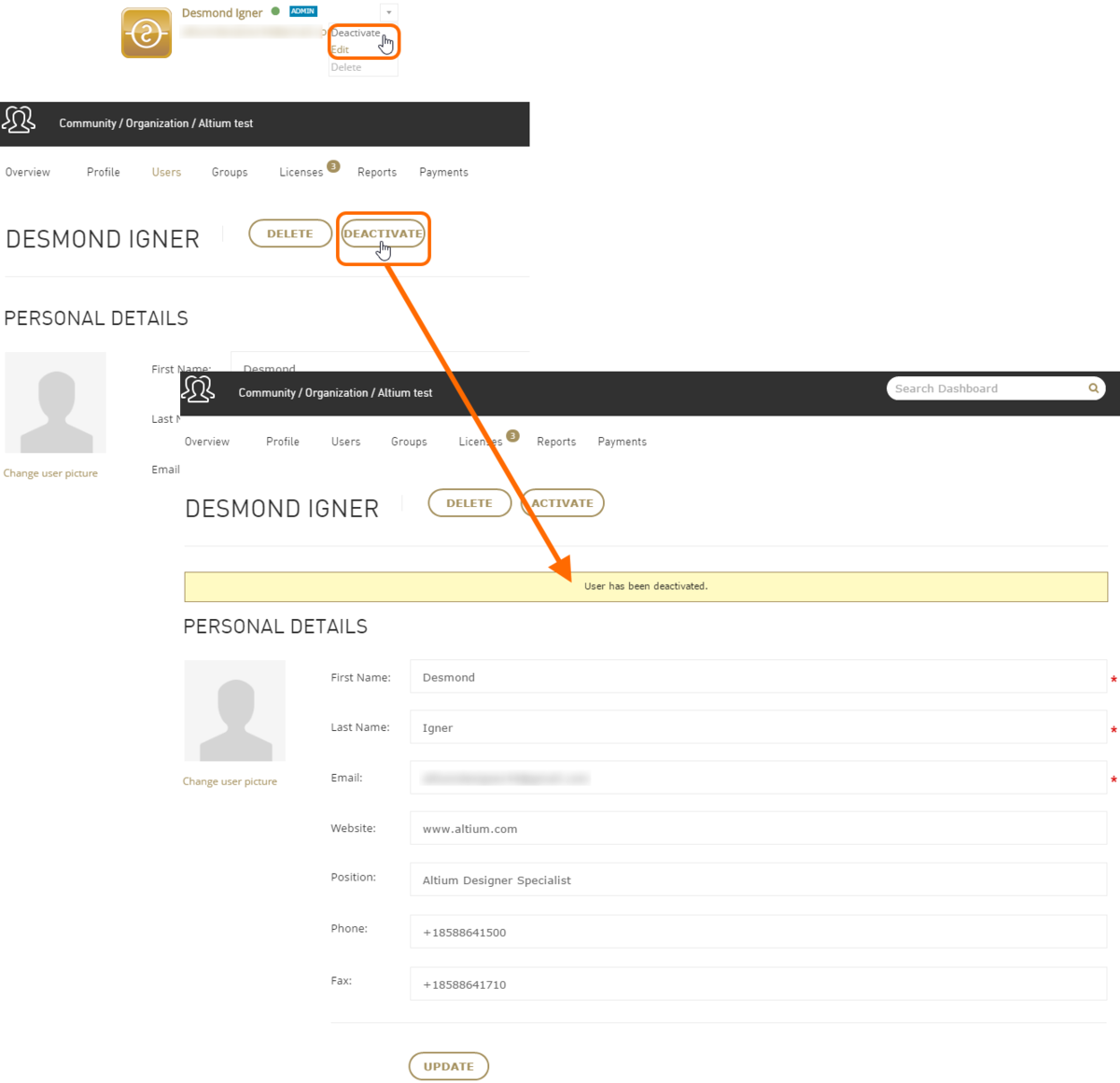The height and width of the screenshot is (1083, 1120).
Task: Click the UPDATE button
Action: [449, 1066]
